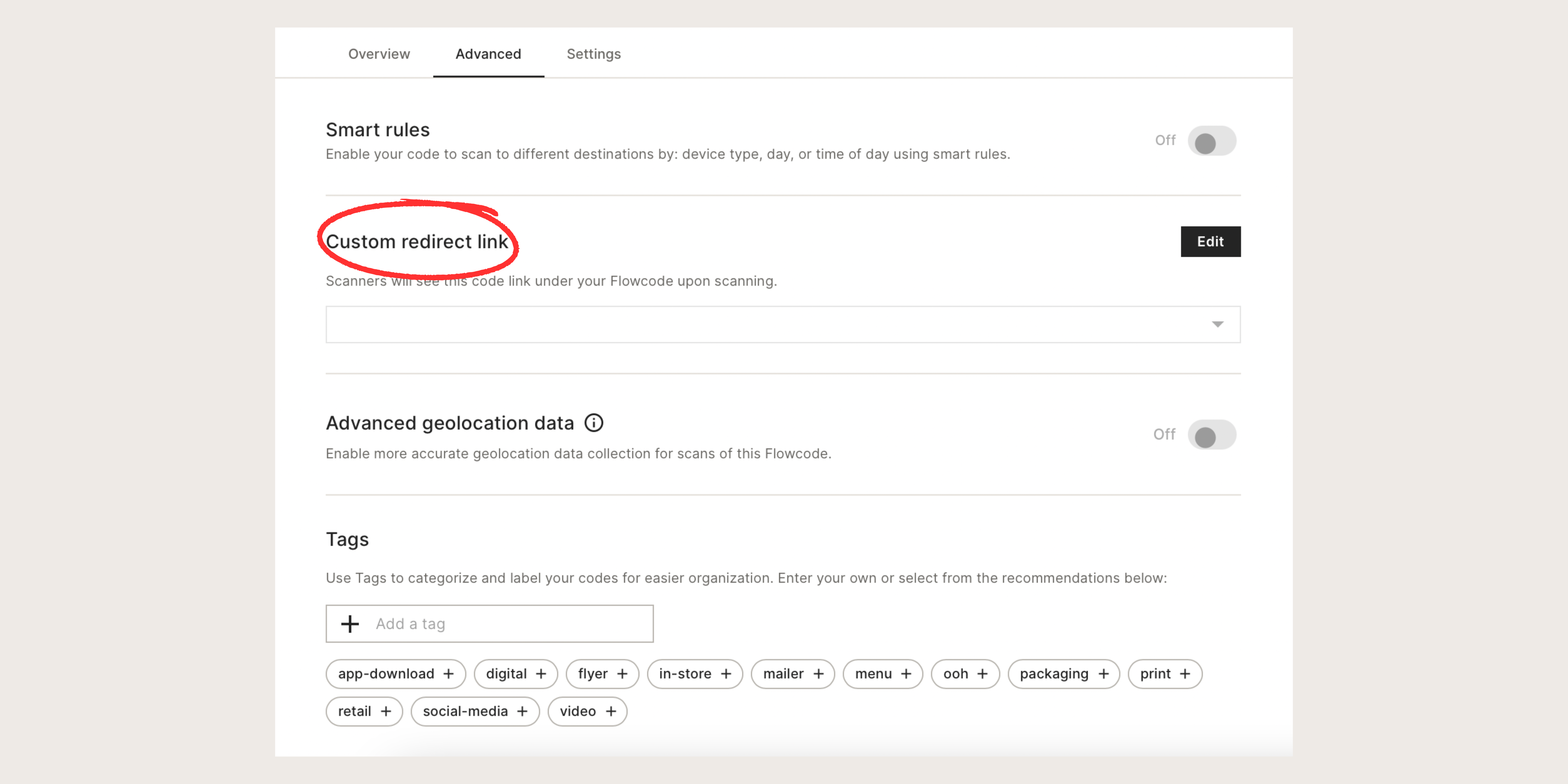Add the packaging tag
1568x784 pixels.
[1063, 674]
